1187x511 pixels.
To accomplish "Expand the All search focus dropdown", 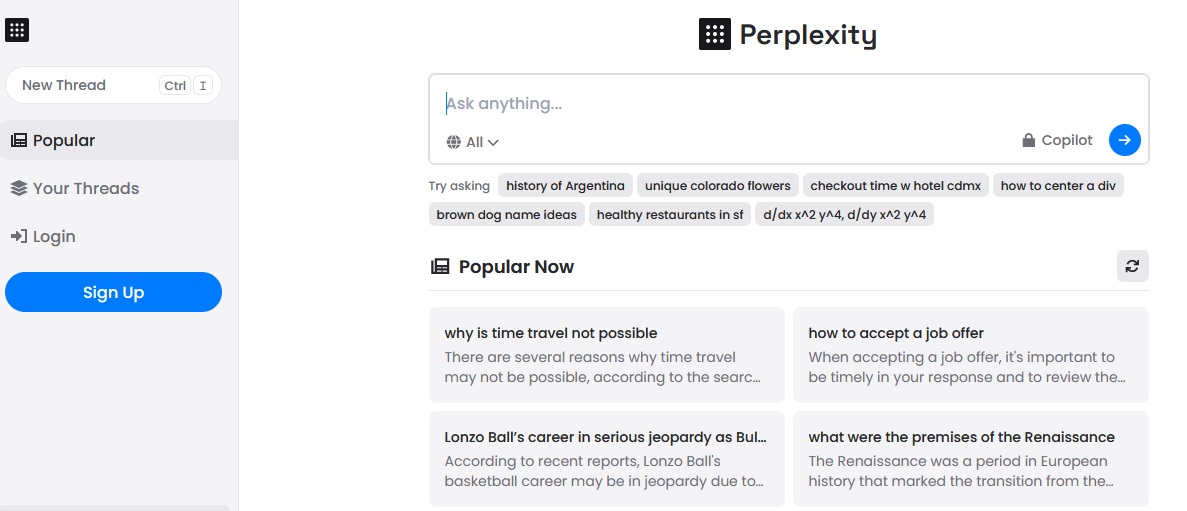I will coord(473,142).
